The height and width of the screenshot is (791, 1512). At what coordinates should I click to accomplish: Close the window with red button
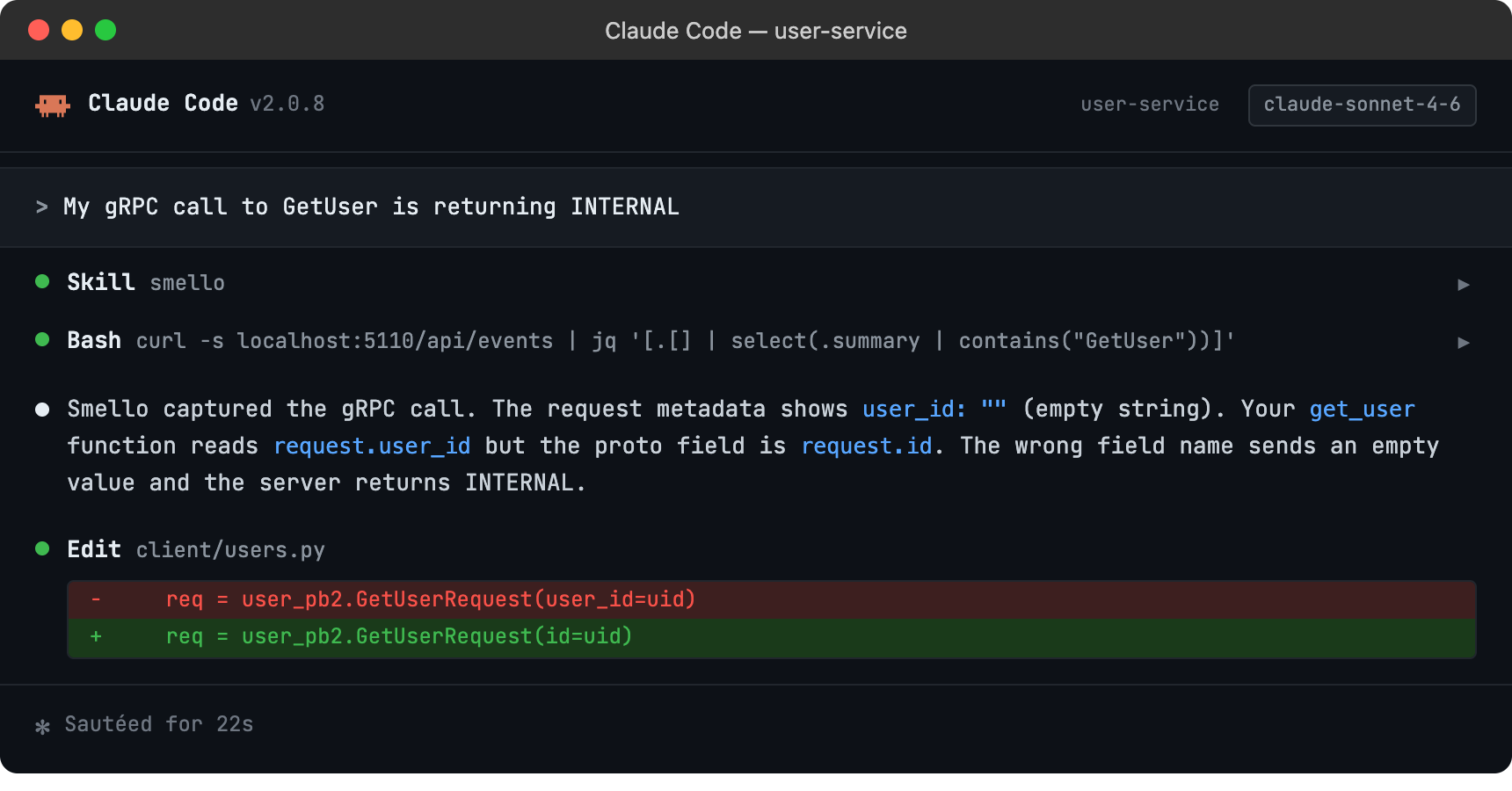(39, 30)
